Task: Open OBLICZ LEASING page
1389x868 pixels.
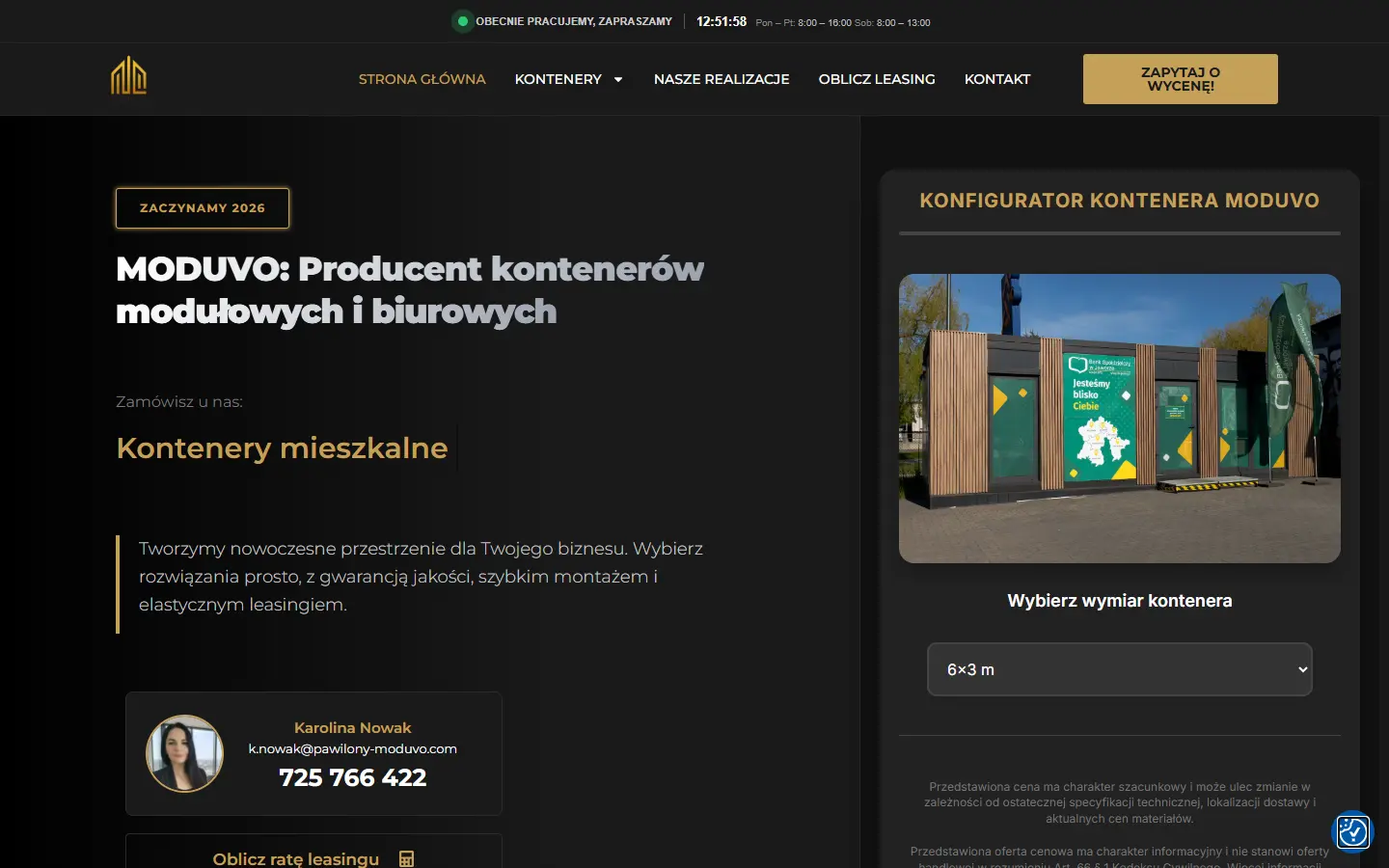Action: tap(877, 79)
